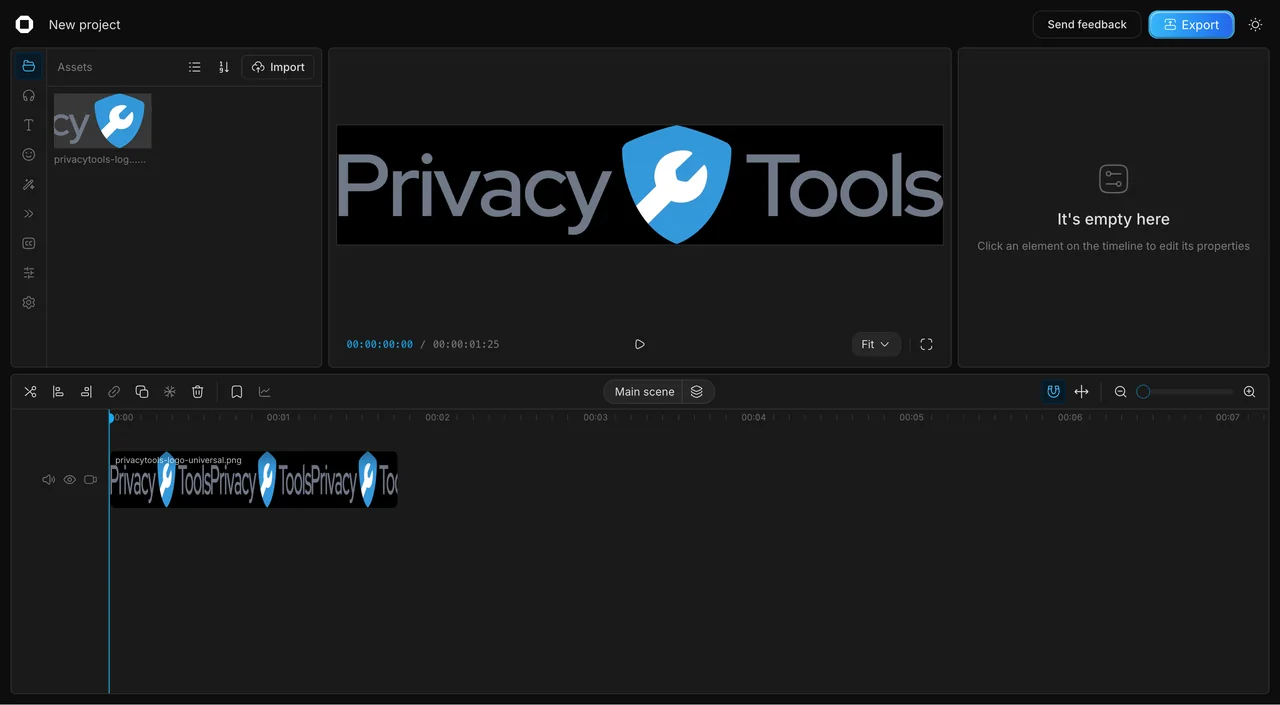The width and height of the screenshot is (1280, 705).
Task: Open the Text tool panel
Action: 29,125
